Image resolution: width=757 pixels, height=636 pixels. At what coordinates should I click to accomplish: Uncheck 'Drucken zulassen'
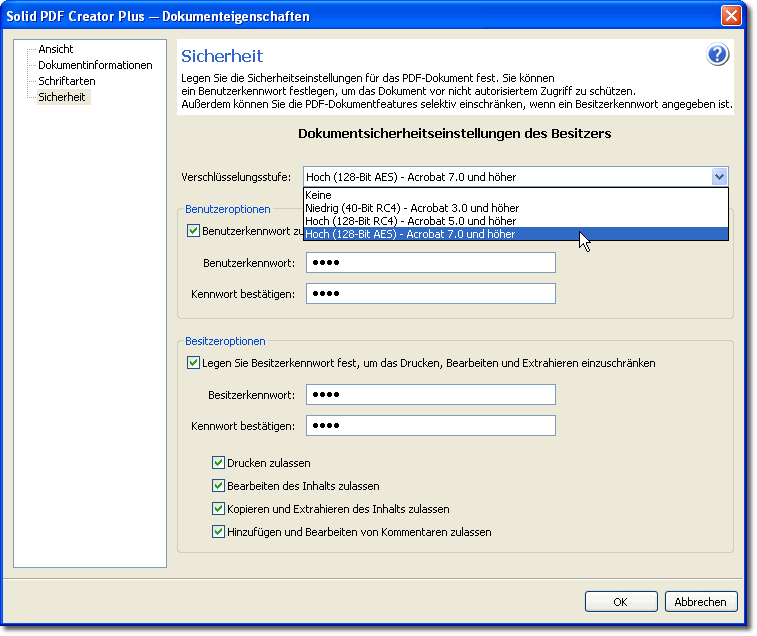218,463
